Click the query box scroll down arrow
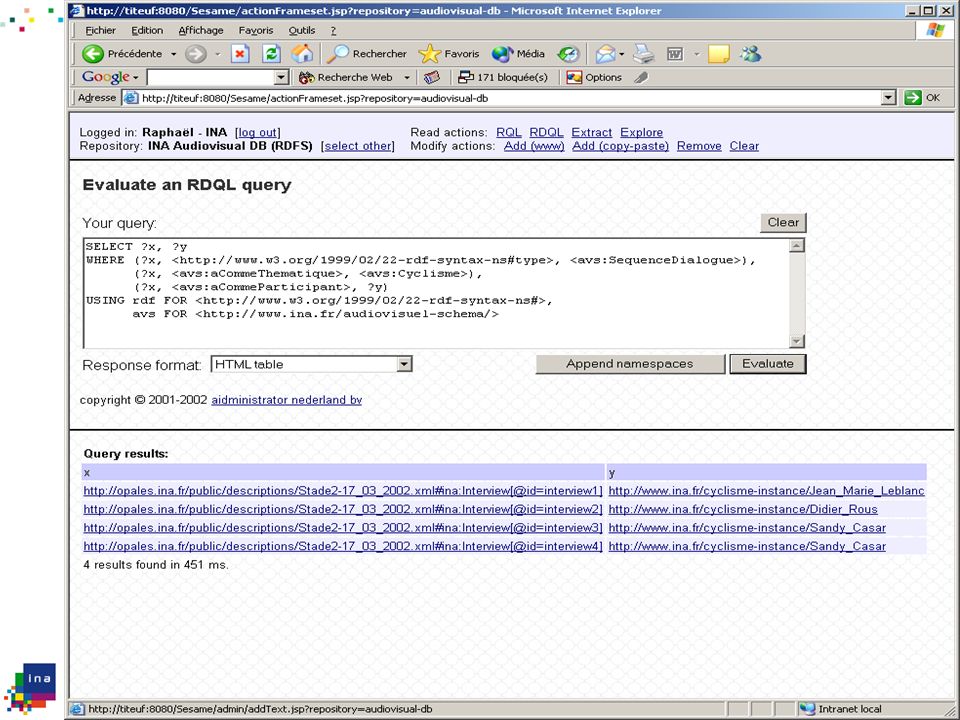960x720 pixels. pyautogui.click(x=797, y=341)
